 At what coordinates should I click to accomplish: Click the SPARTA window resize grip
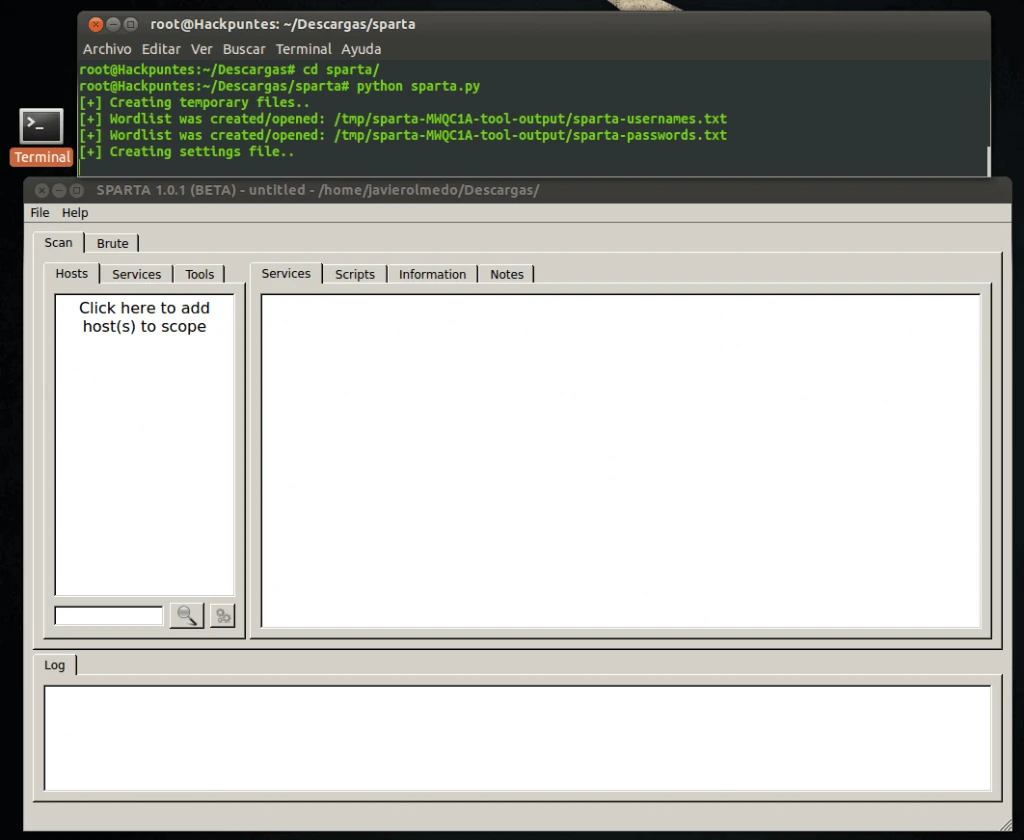click(1005, 824)
